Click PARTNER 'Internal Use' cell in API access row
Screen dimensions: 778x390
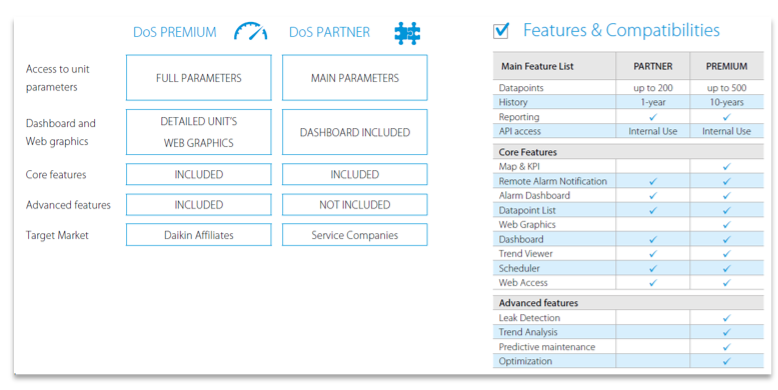tap(653, 131)
